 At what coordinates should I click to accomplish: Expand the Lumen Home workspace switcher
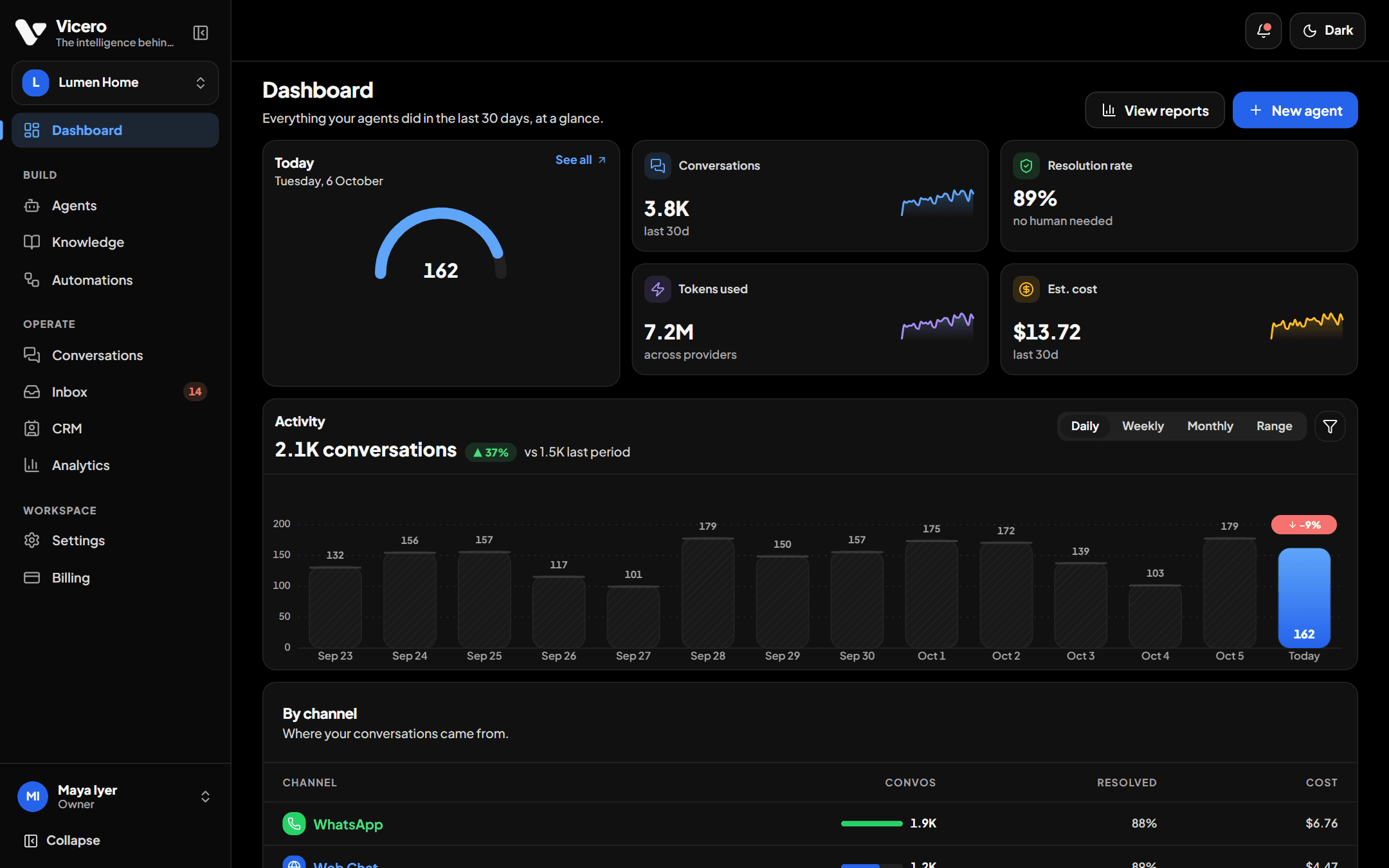point(115,83)
